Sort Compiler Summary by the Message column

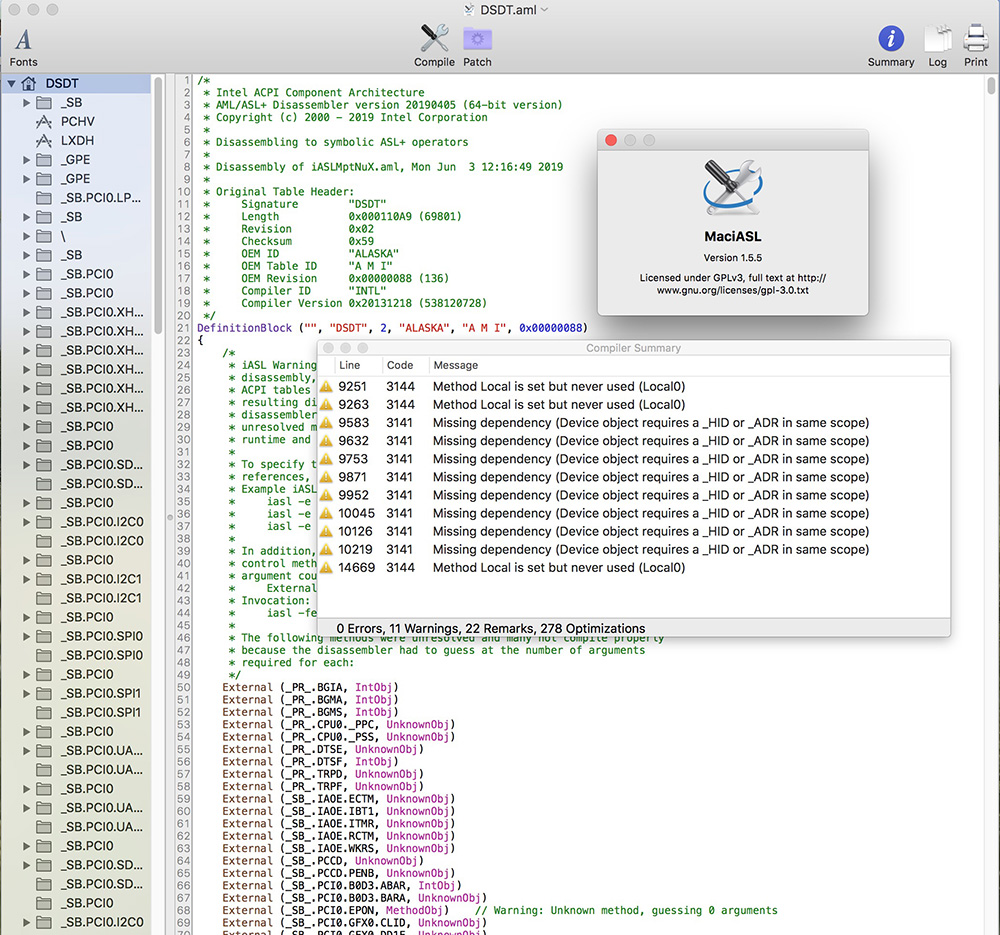[689, 365]
